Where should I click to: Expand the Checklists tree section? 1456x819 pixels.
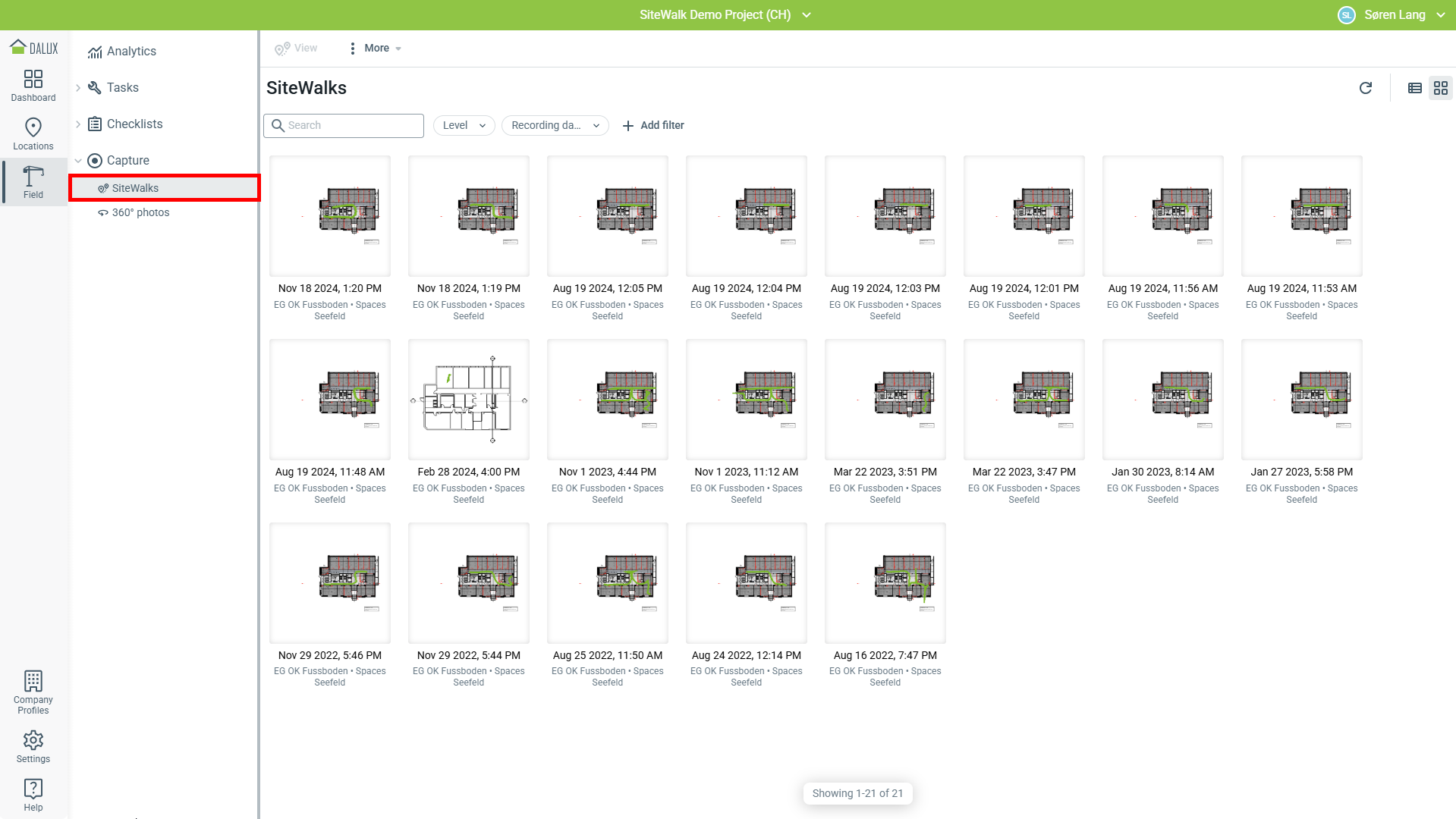(78, 124)
